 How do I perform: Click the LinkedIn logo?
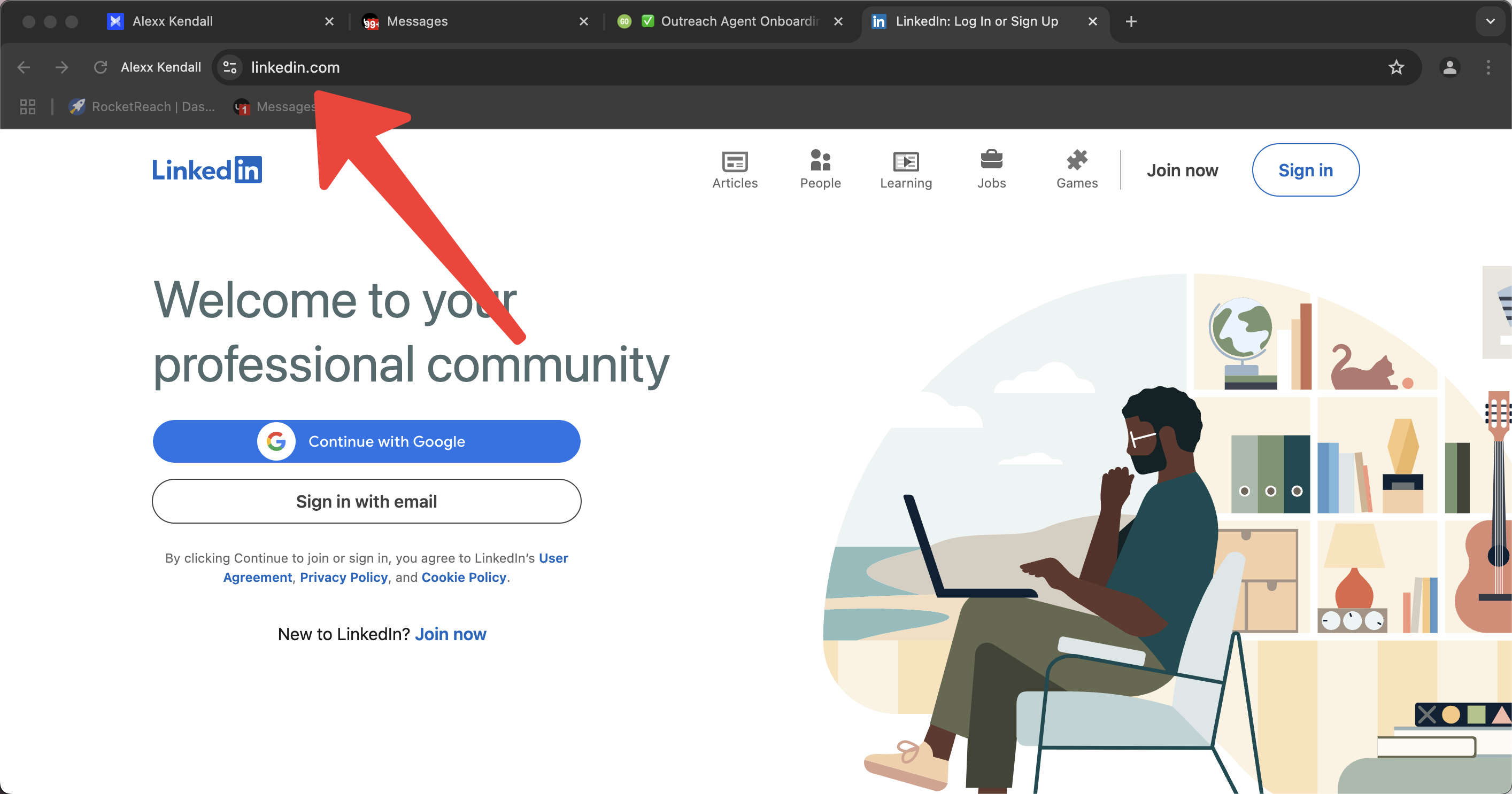pyautogui.click(x=207, y=170)
